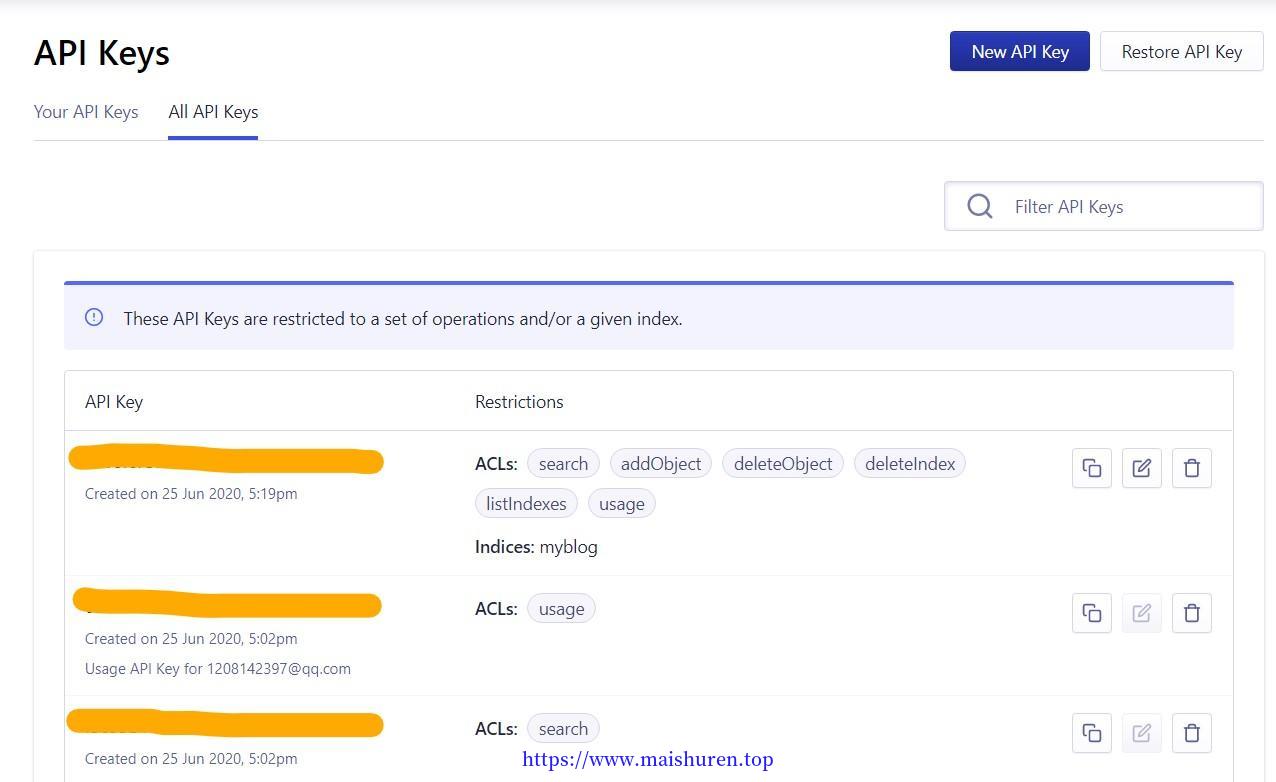Copy the Usage API Key for 1208142397@qq.com
The height and width of the screenshot is (782, 1276).
[x=1092, y=613]
